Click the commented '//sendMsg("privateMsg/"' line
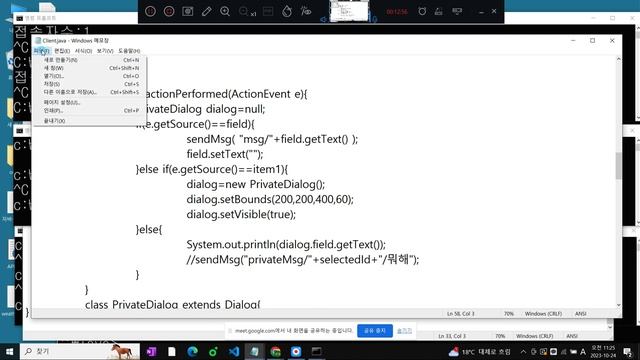 [302, 260]
